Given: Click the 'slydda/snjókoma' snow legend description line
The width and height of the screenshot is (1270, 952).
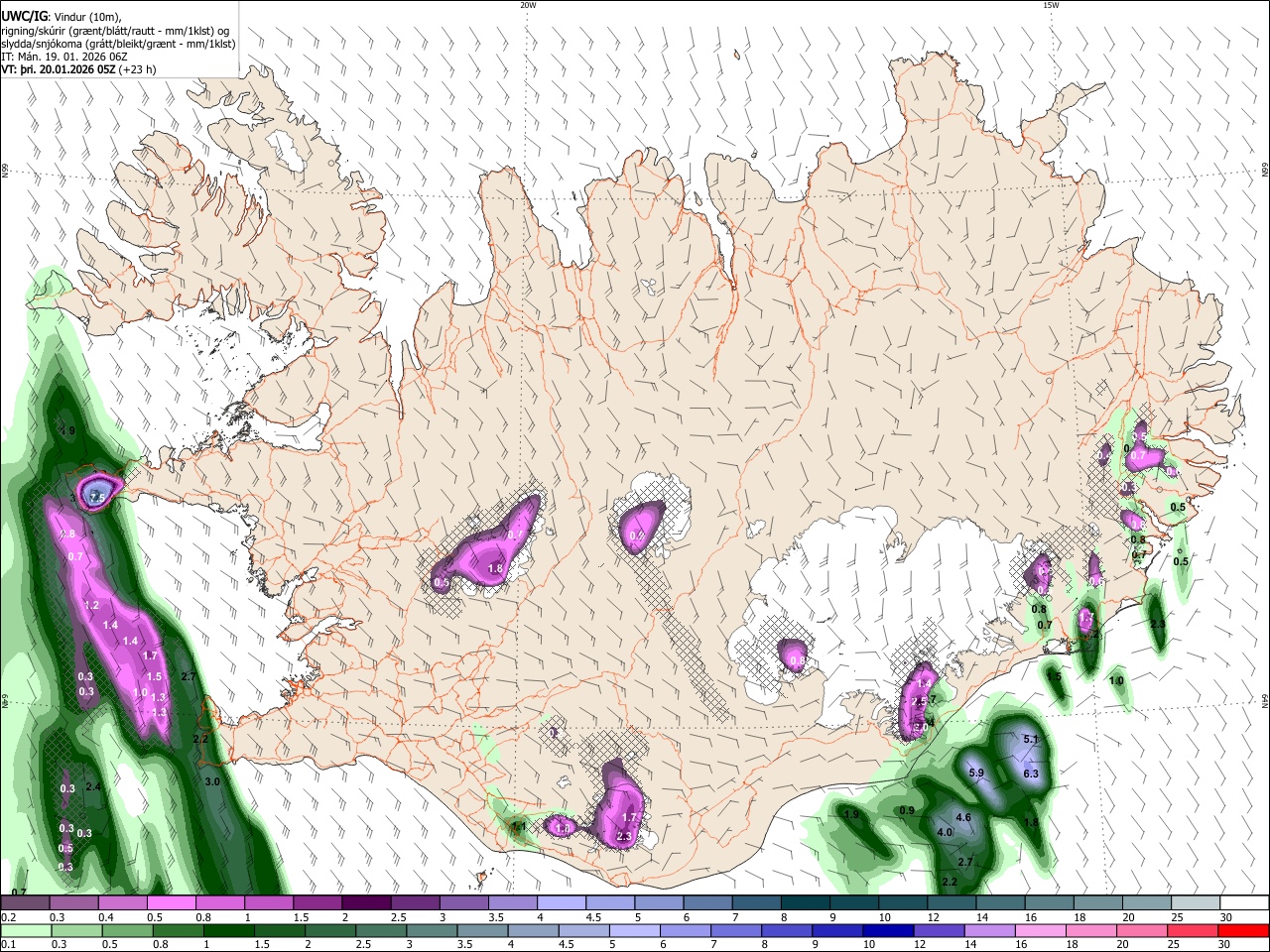Looking at the screenshot, I should coord(118,45).
